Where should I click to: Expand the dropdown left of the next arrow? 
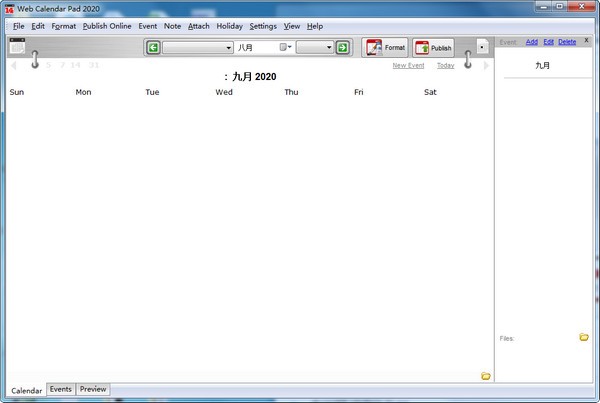328,47
